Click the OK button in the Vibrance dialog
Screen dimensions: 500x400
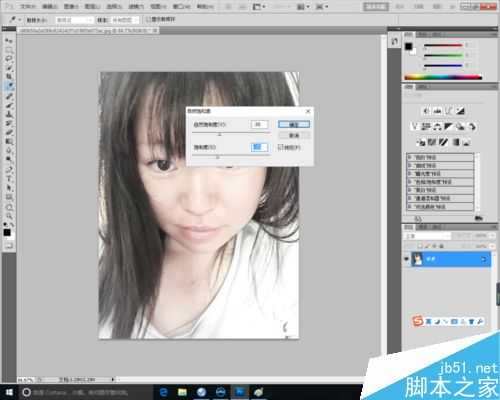(294, 124)
